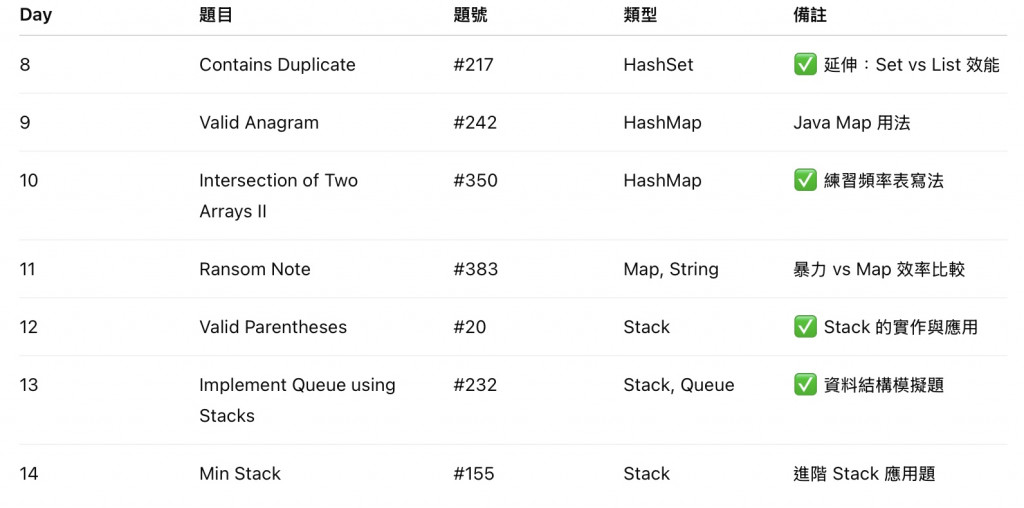1024x508 pixels.
Task: Click the Contains Duplicate problem title
Action: coord(278,65)
